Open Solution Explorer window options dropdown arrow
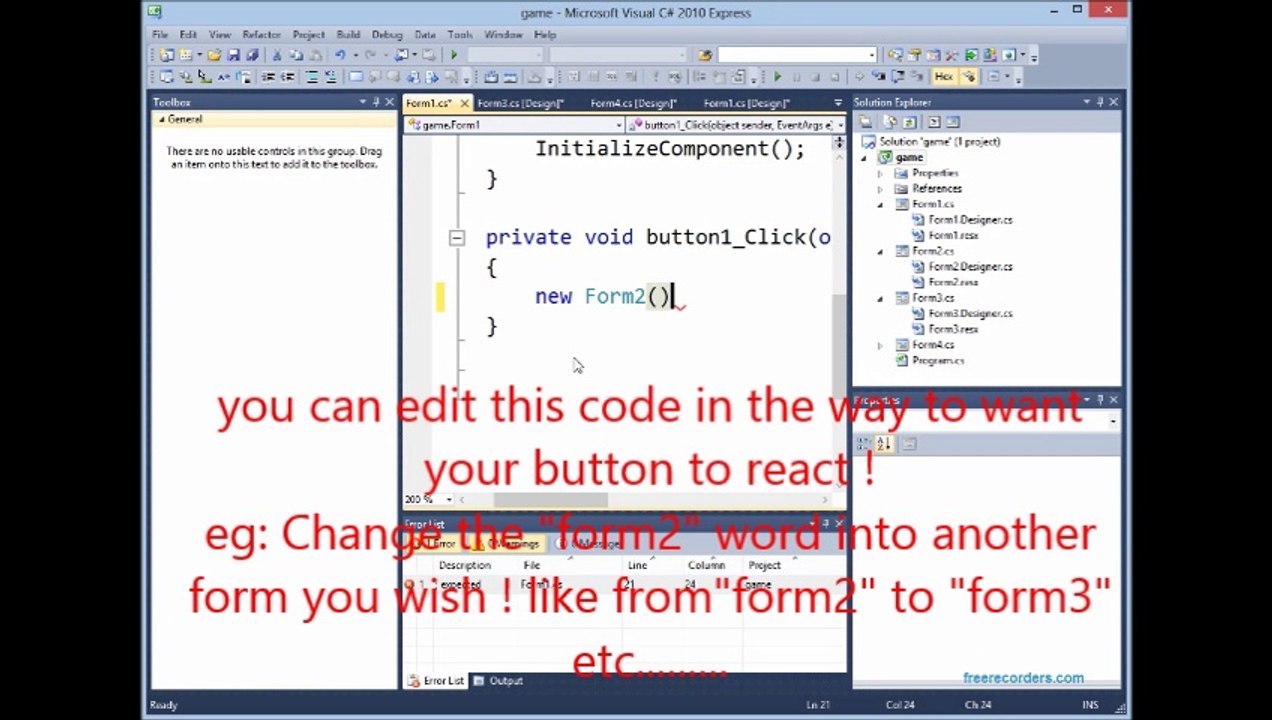This screenshot has height=720, width=1272. coord(1086,102)
